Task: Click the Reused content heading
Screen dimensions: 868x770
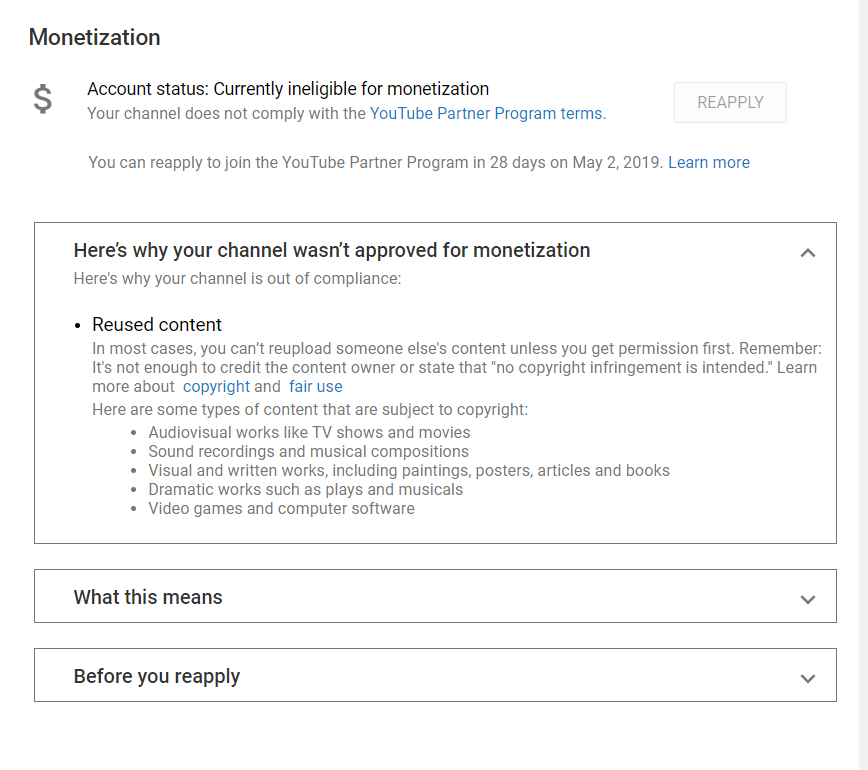Action: 157,324
